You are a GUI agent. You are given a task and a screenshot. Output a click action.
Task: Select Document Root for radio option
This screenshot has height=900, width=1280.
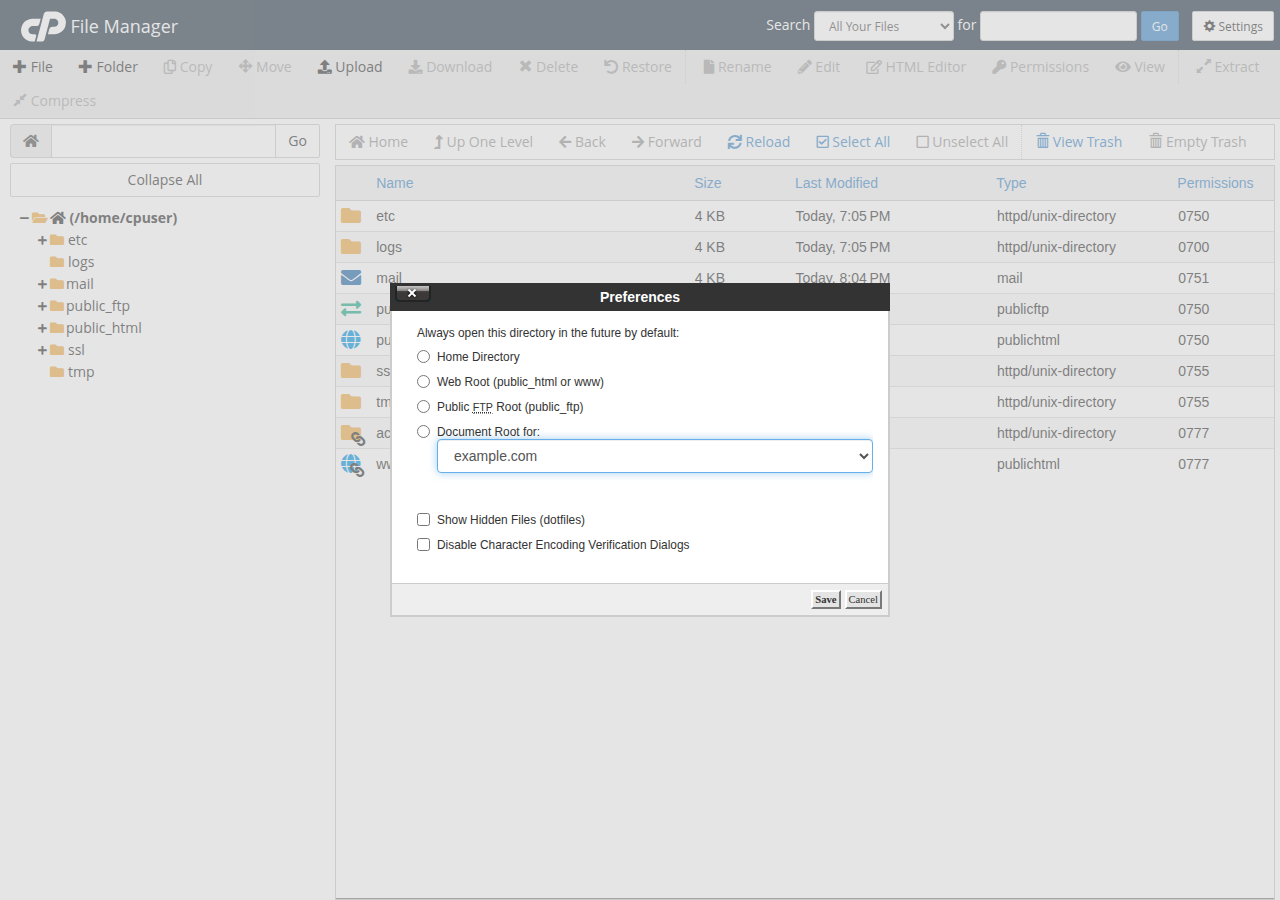coord(424,432)
